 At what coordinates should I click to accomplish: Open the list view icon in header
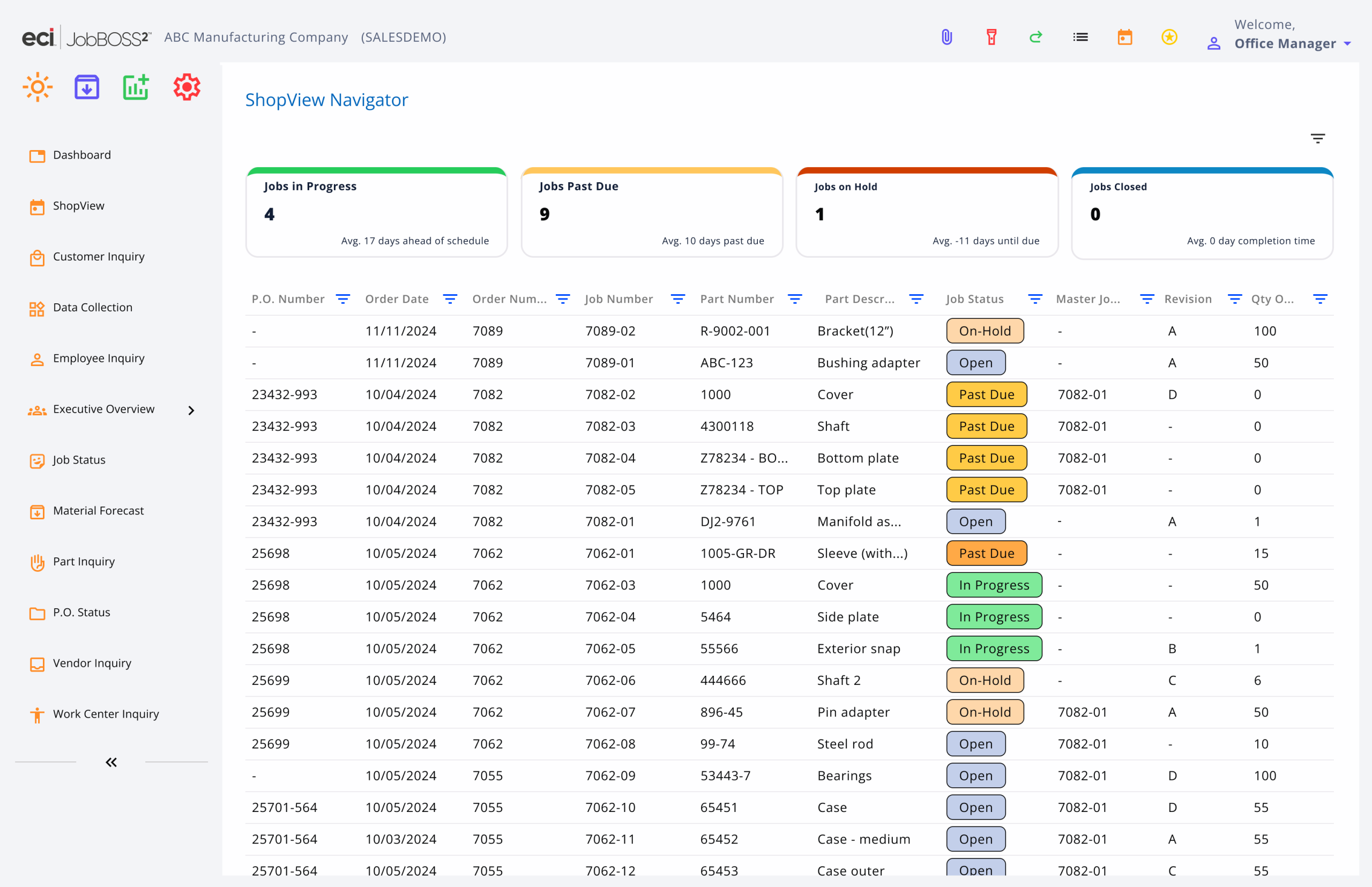(x=1080, y=38)
